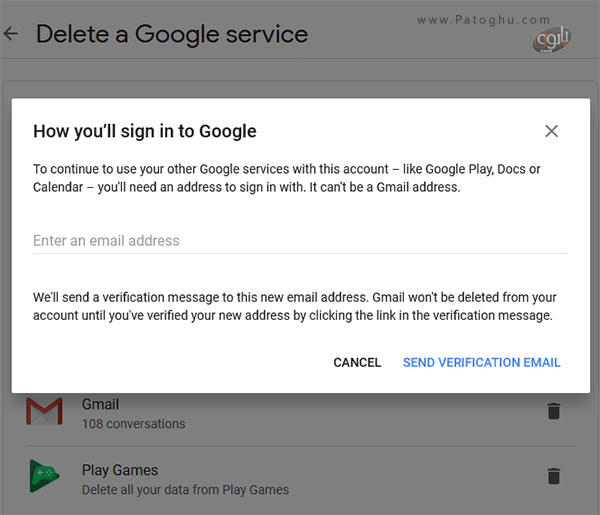Click the 'How you'll sign in to Google' title

pyautogui.click(x=145, y=131)
